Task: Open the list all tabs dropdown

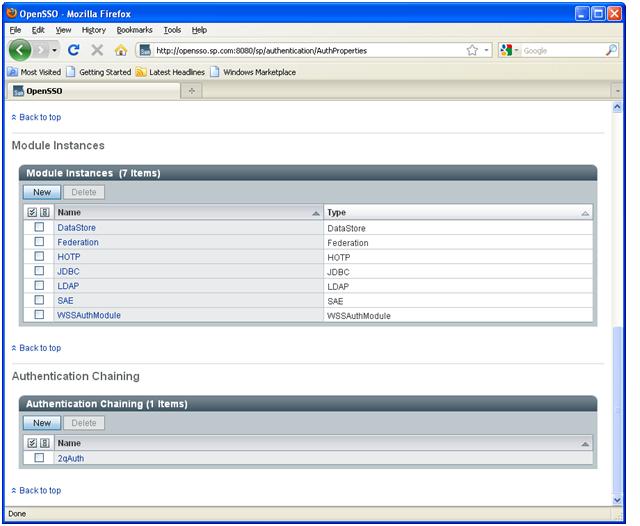Action: (617, 91)
